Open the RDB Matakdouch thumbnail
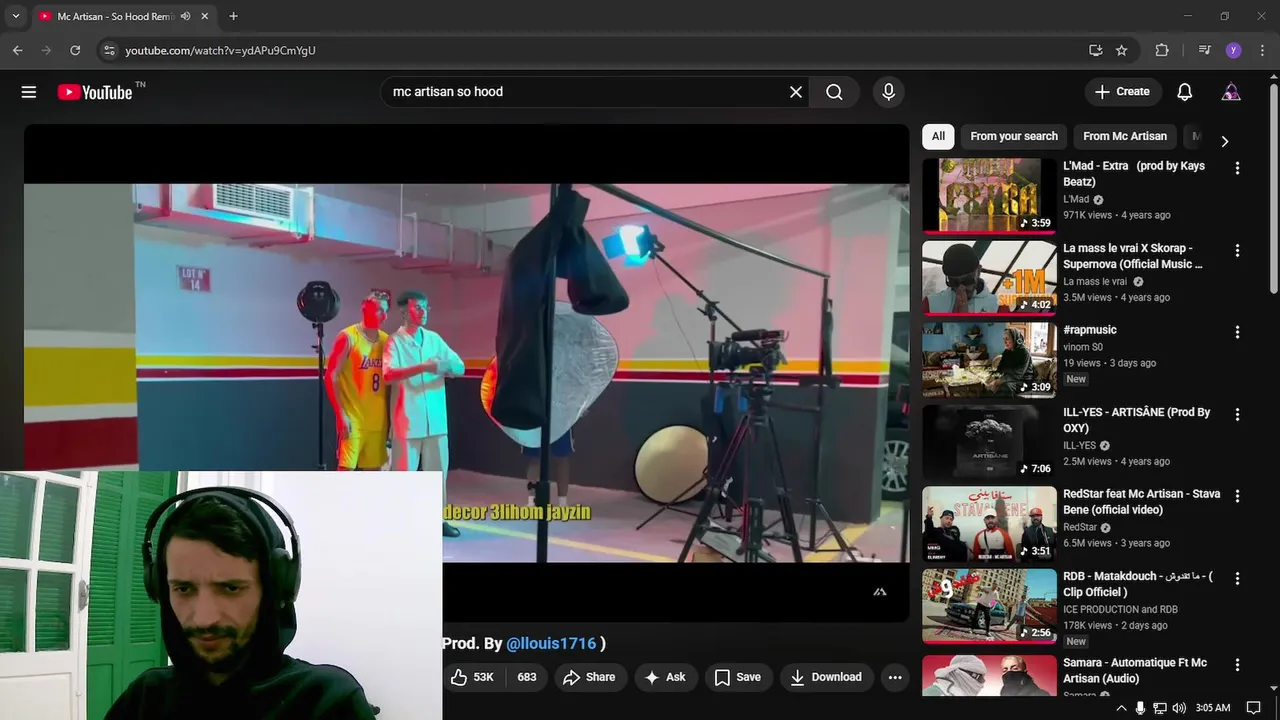 (989, 606)
